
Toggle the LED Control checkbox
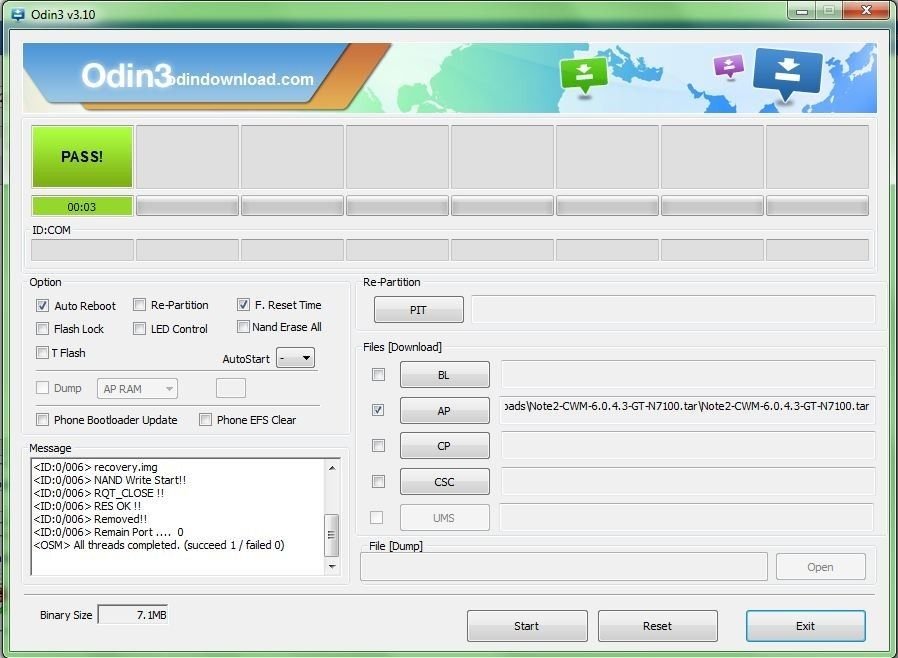point(139,329)
